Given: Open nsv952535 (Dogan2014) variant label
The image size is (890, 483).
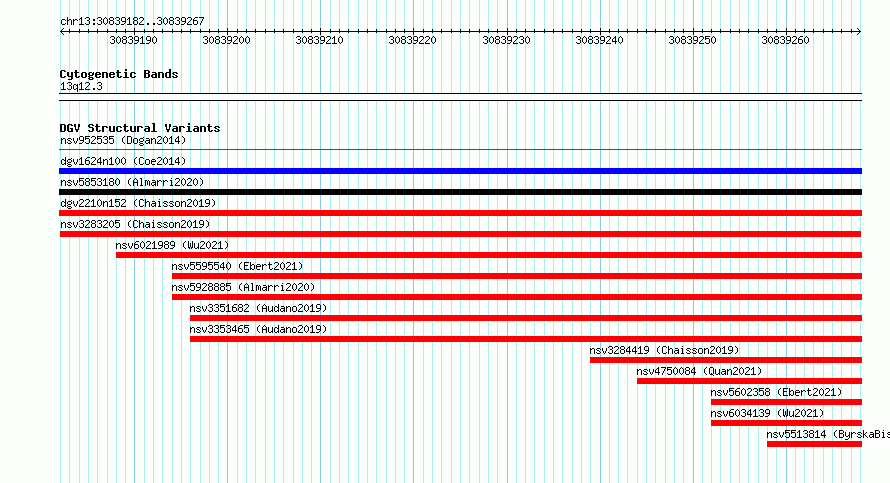Looking at the screenshot, I should pyautogui.click(x=123, y=140).
